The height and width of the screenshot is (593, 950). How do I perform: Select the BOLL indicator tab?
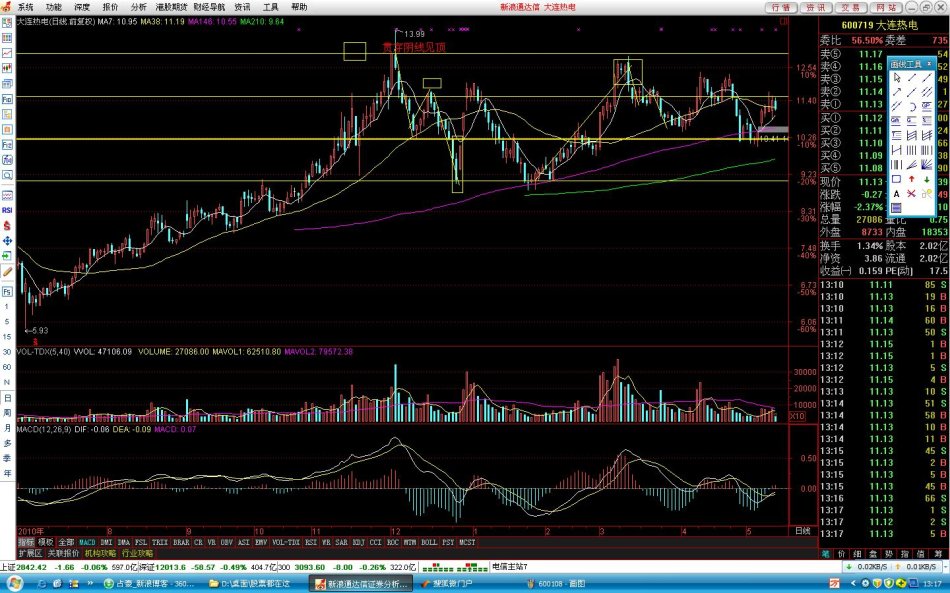point(427,542)
